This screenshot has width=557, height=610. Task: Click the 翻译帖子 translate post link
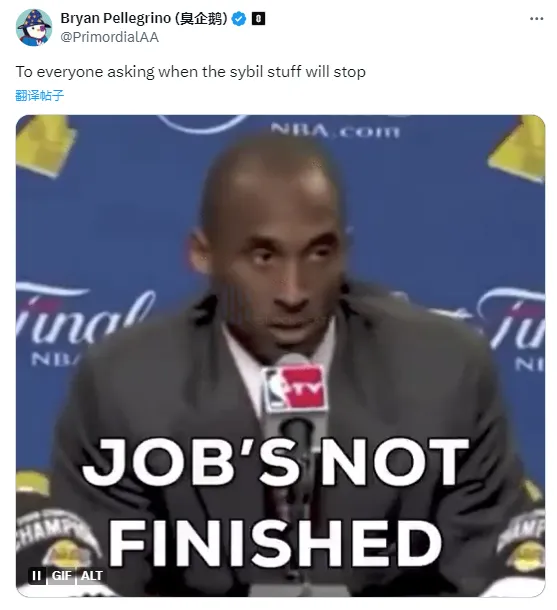[x=40, y=95]
